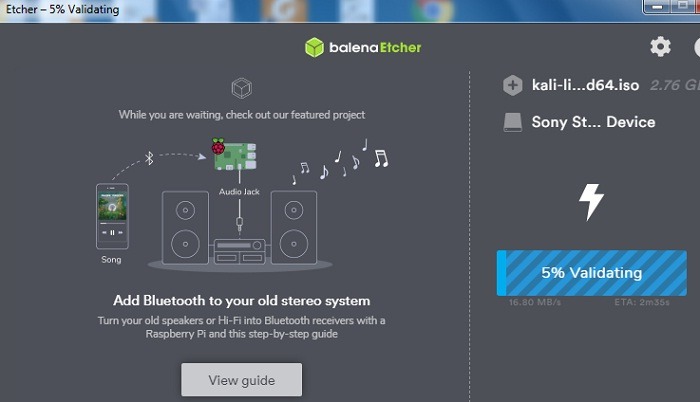Click the Etcher – 5% Validating title bar

[62, 9]
